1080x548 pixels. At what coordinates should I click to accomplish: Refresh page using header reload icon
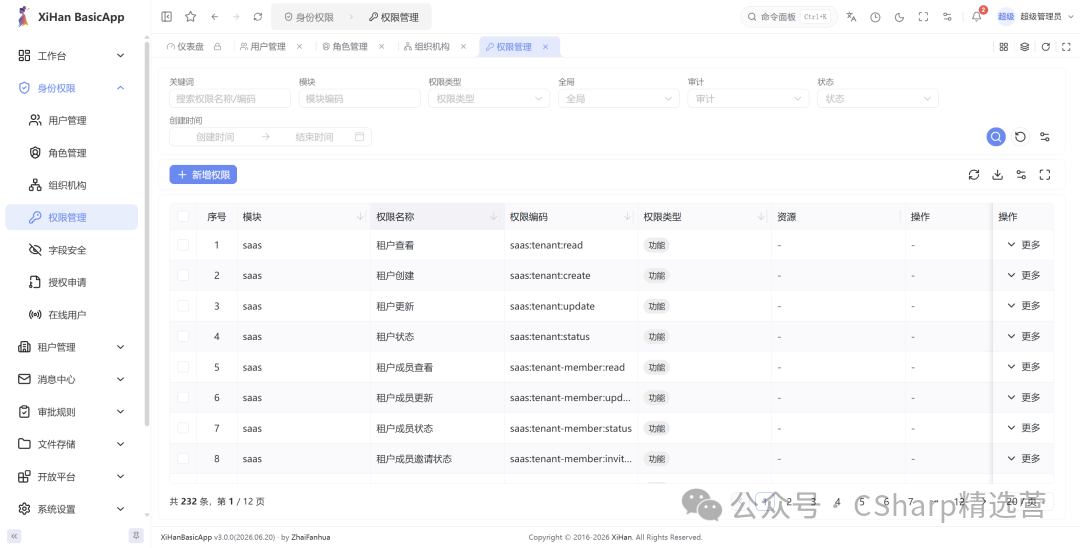click(258, 17)
